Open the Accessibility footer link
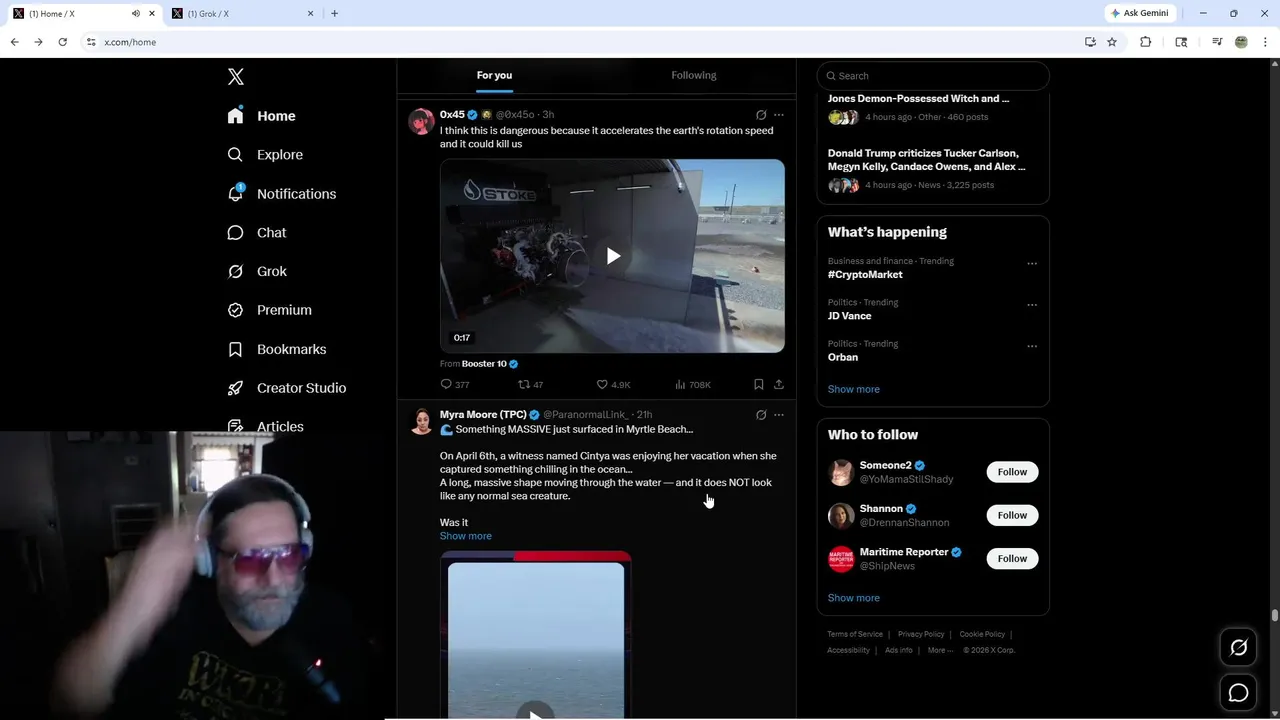Image resolution: width=1280 pixels, height=720 pixels. coord(848,650)
